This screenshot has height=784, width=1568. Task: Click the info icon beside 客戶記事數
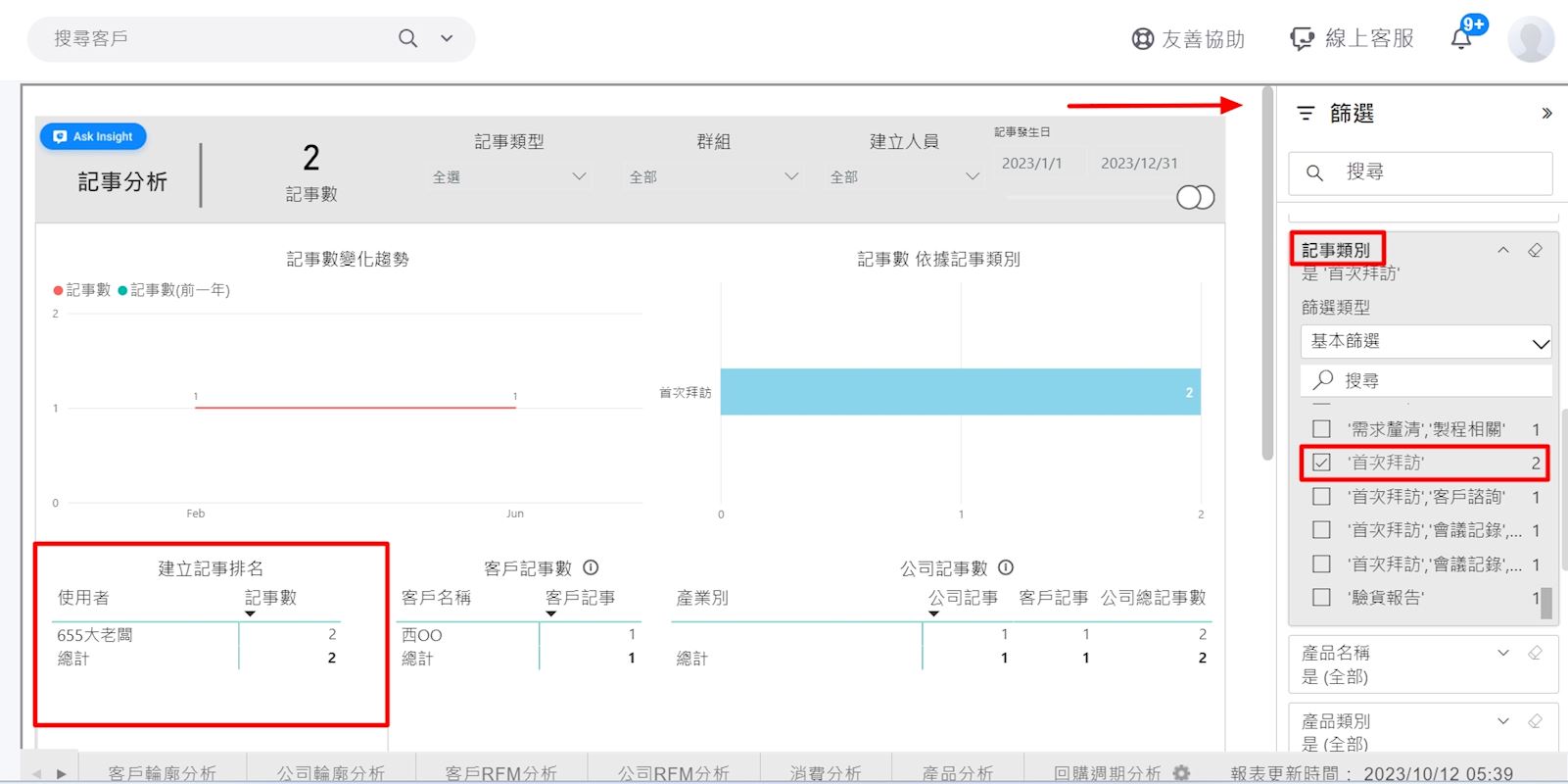[591, 567]
